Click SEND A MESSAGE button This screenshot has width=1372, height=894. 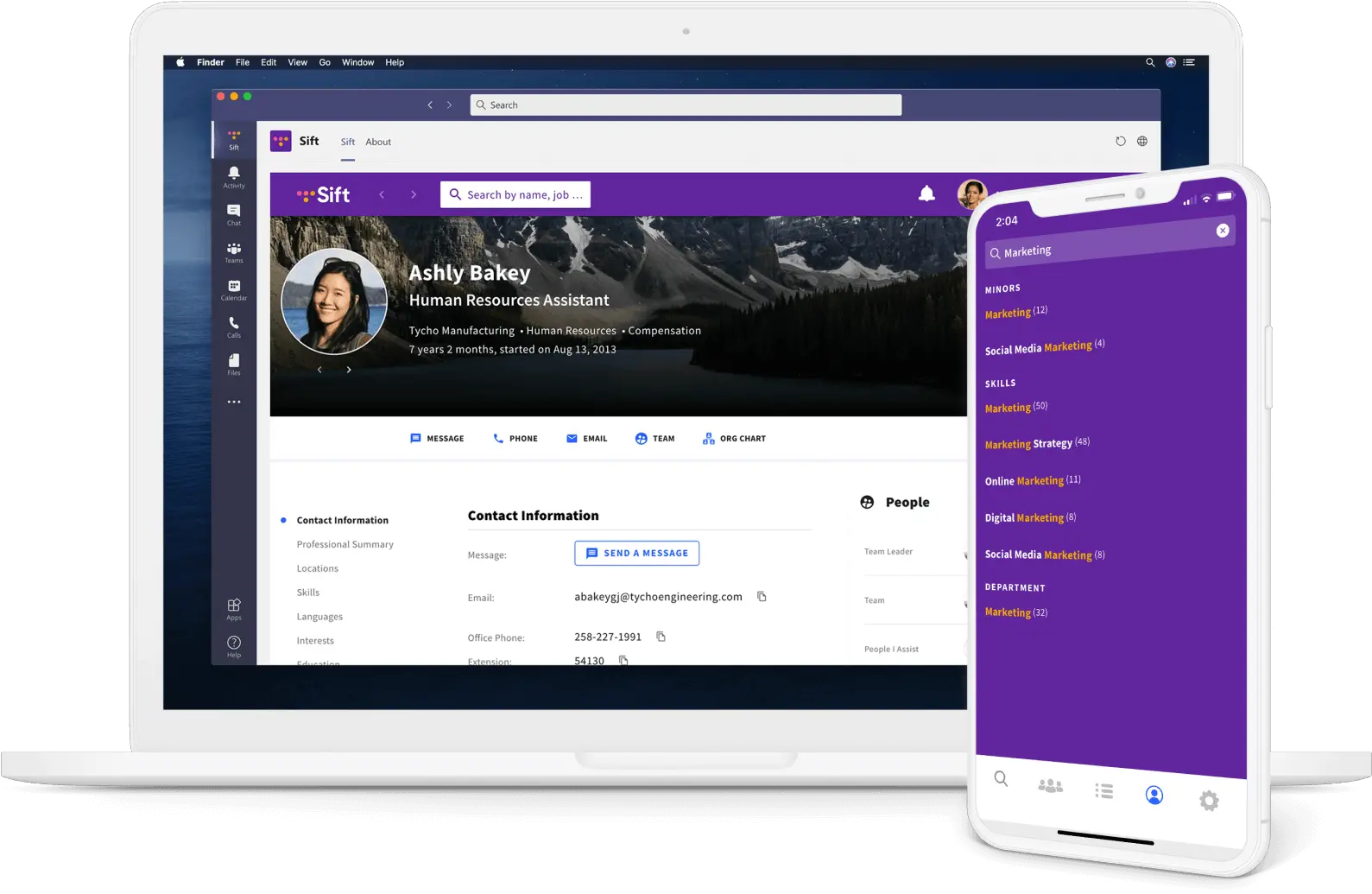(637, 553)
